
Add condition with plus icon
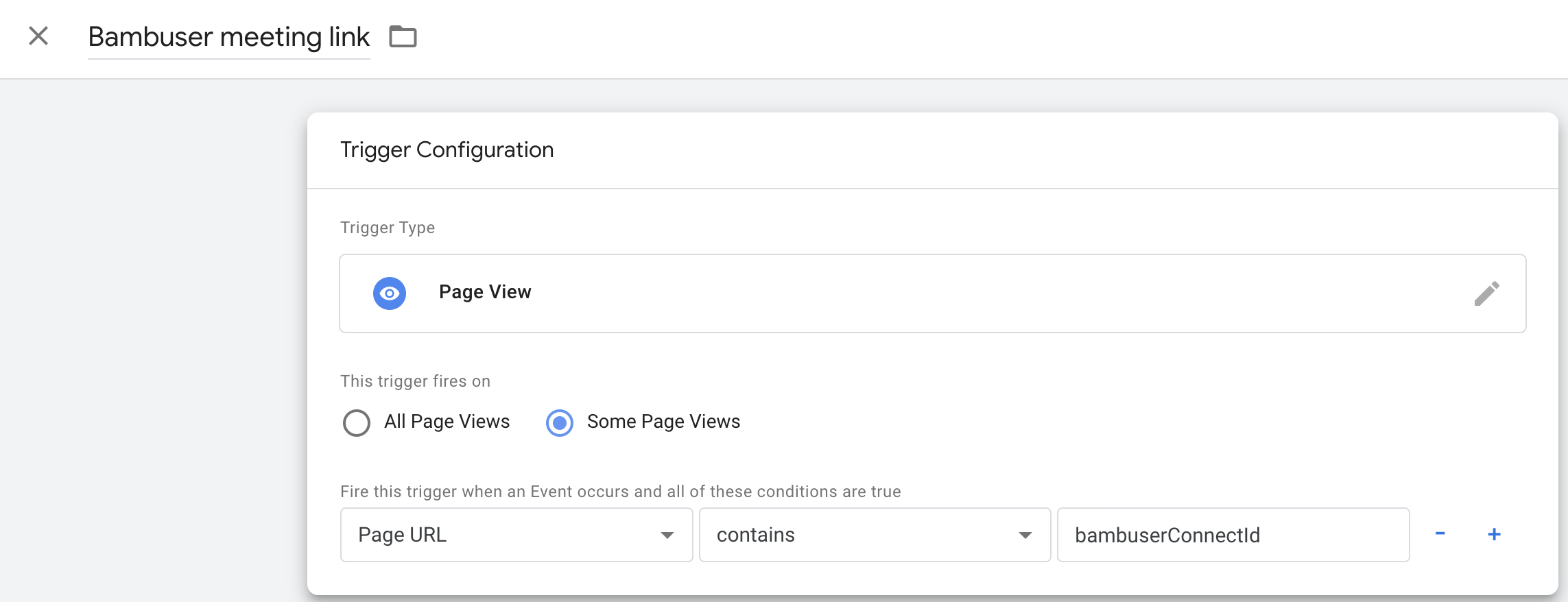coord(1494,534)
